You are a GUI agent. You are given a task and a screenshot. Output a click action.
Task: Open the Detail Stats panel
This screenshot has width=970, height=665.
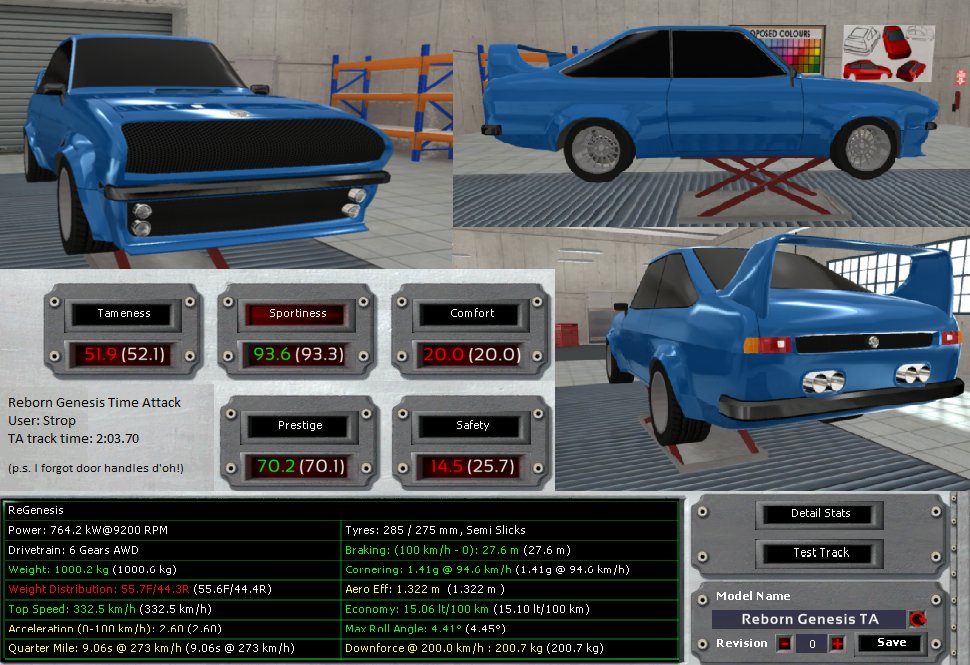coord(820,514)
